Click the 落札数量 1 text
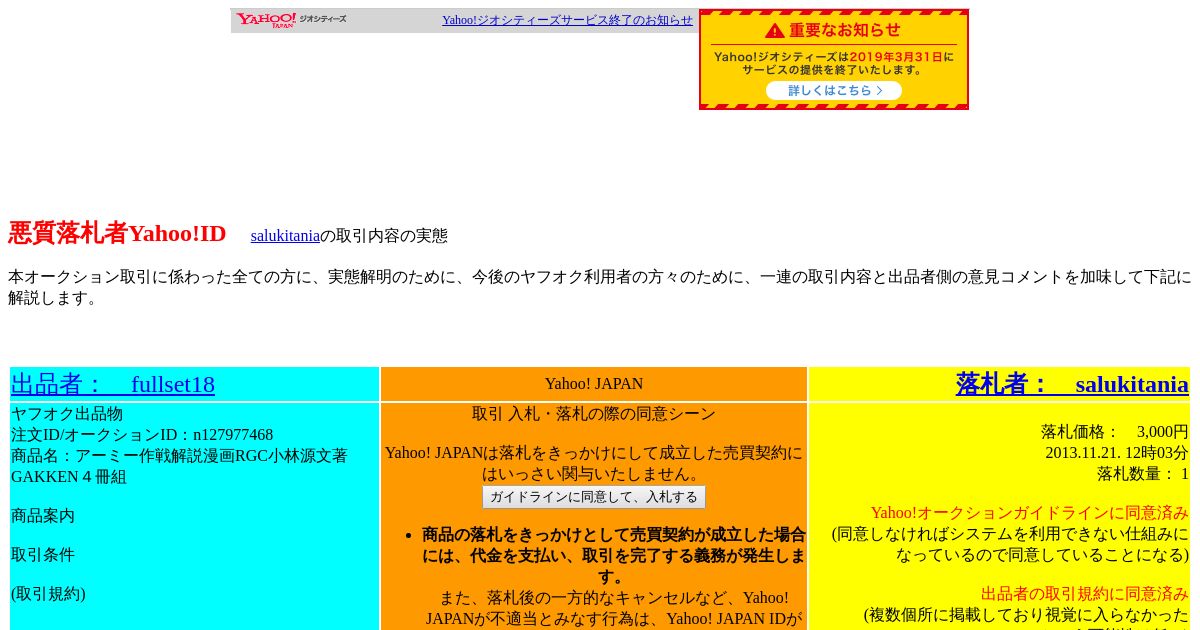The width and height of the screenshot is (1200, 630). [x=1143, y=474]
